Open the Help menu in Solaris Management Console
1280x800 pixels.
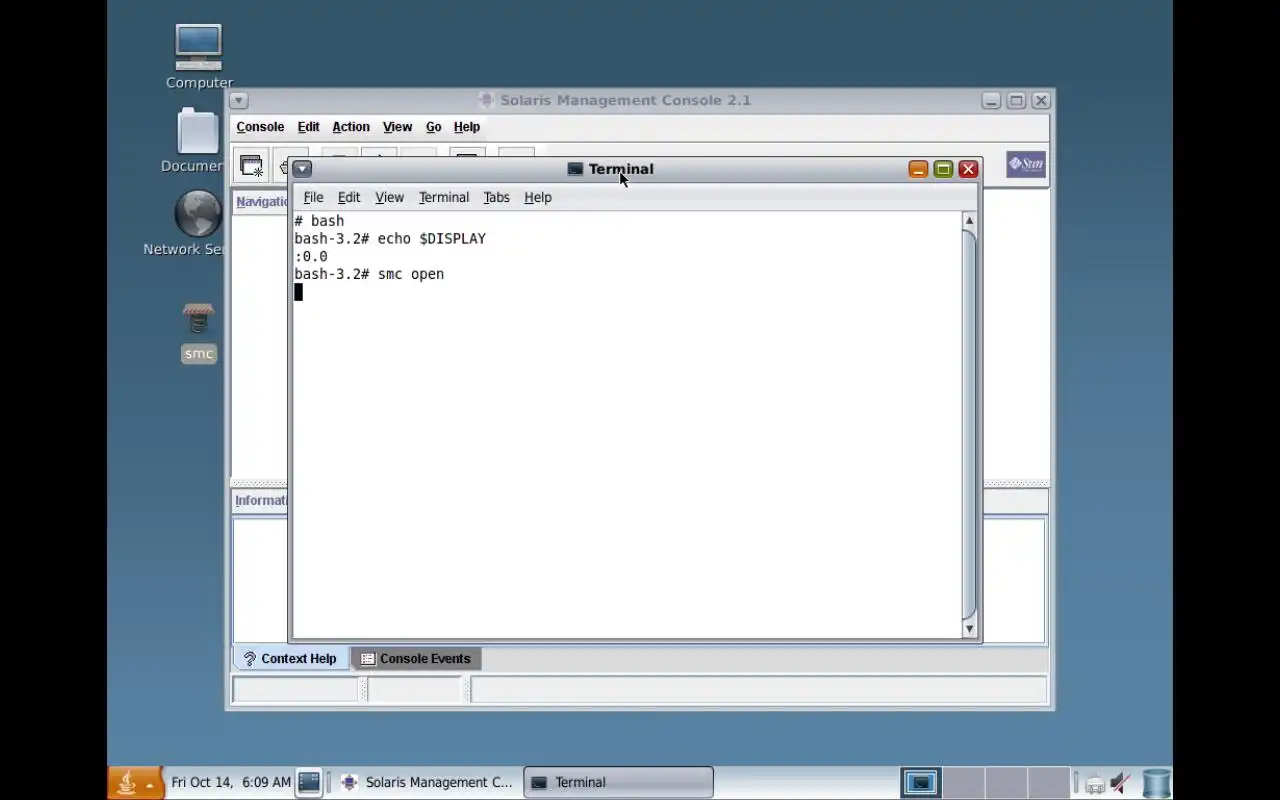(x=467, y=127)
